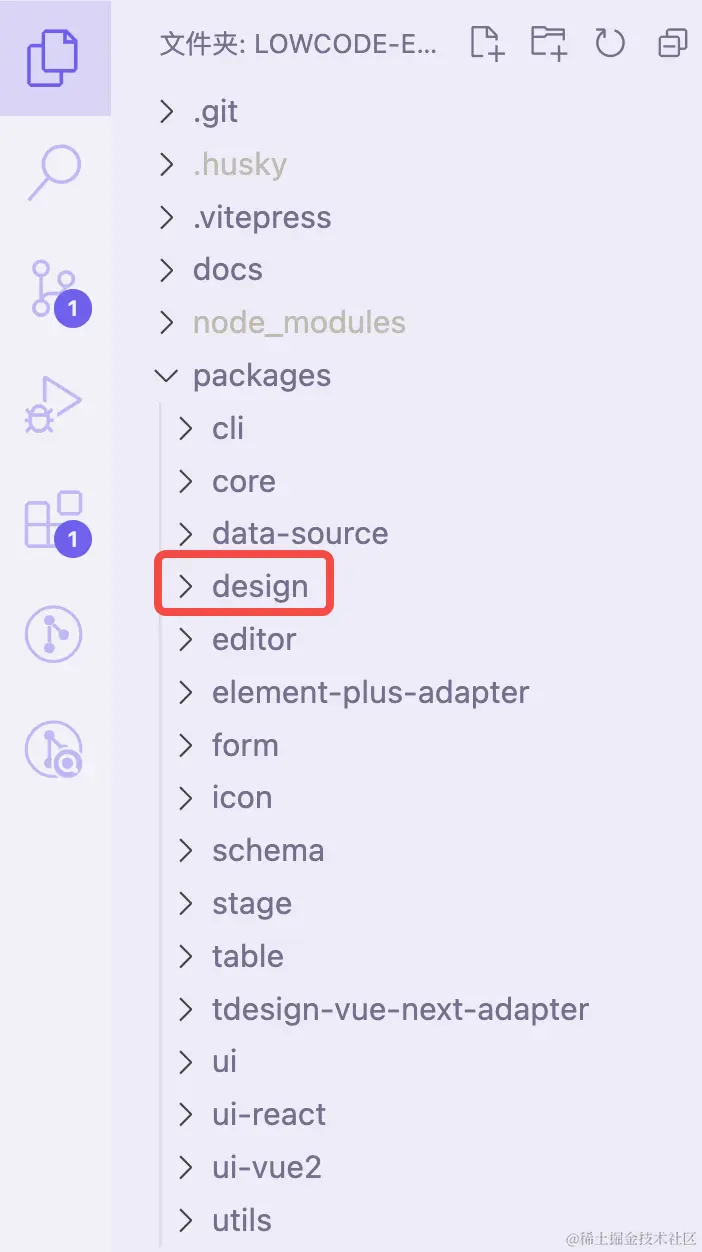
Task: Click the New Folder icon in explorer header
Action: click(548, 43)
